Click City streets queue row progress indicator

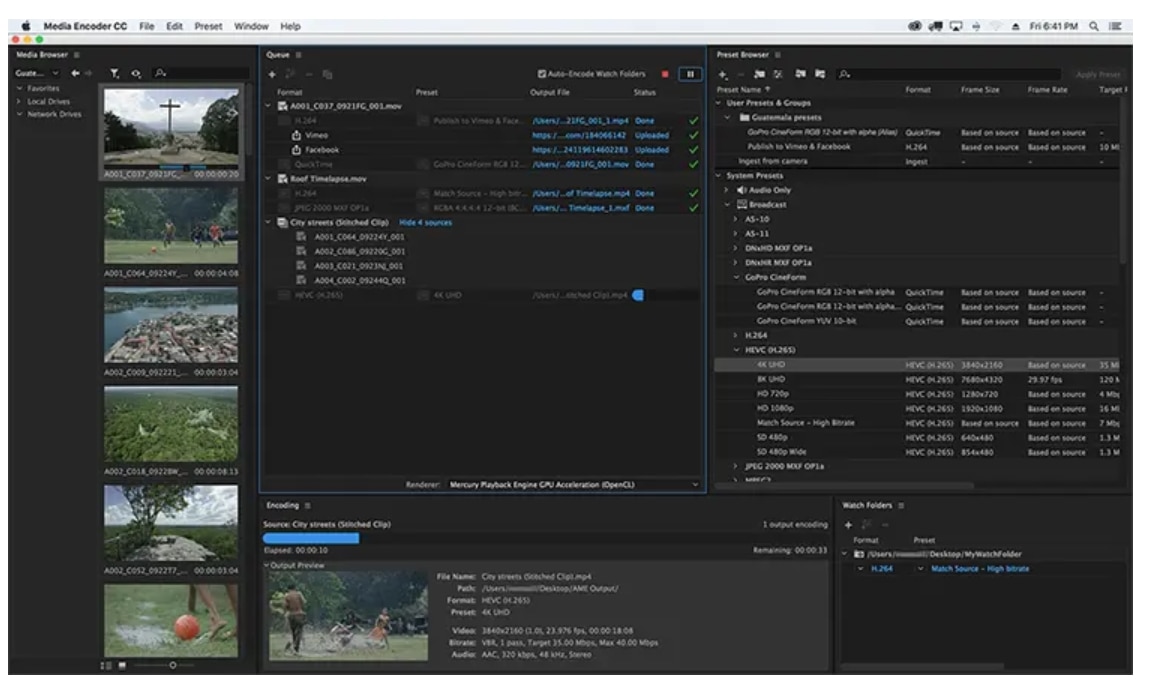coord(638,296)
